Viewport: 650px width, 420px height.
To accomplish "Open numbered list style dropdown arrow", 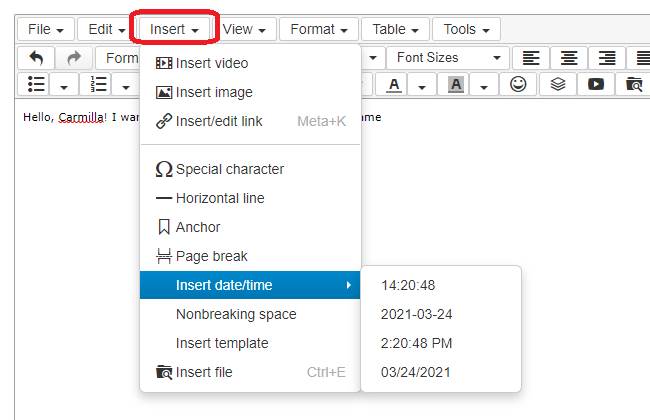I will coord(126,87).
